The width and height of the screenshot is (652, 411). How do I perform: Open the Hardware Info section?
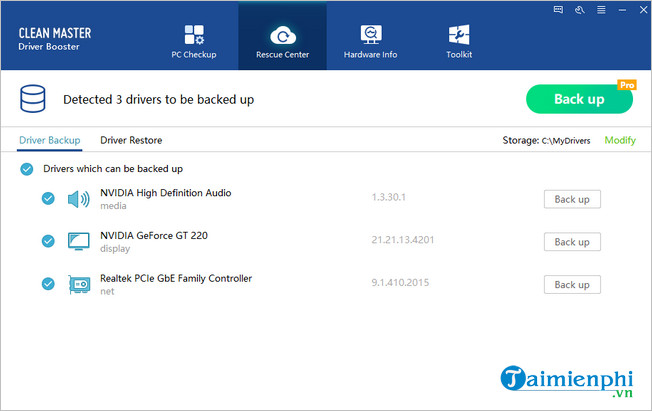tap(371, 38)
